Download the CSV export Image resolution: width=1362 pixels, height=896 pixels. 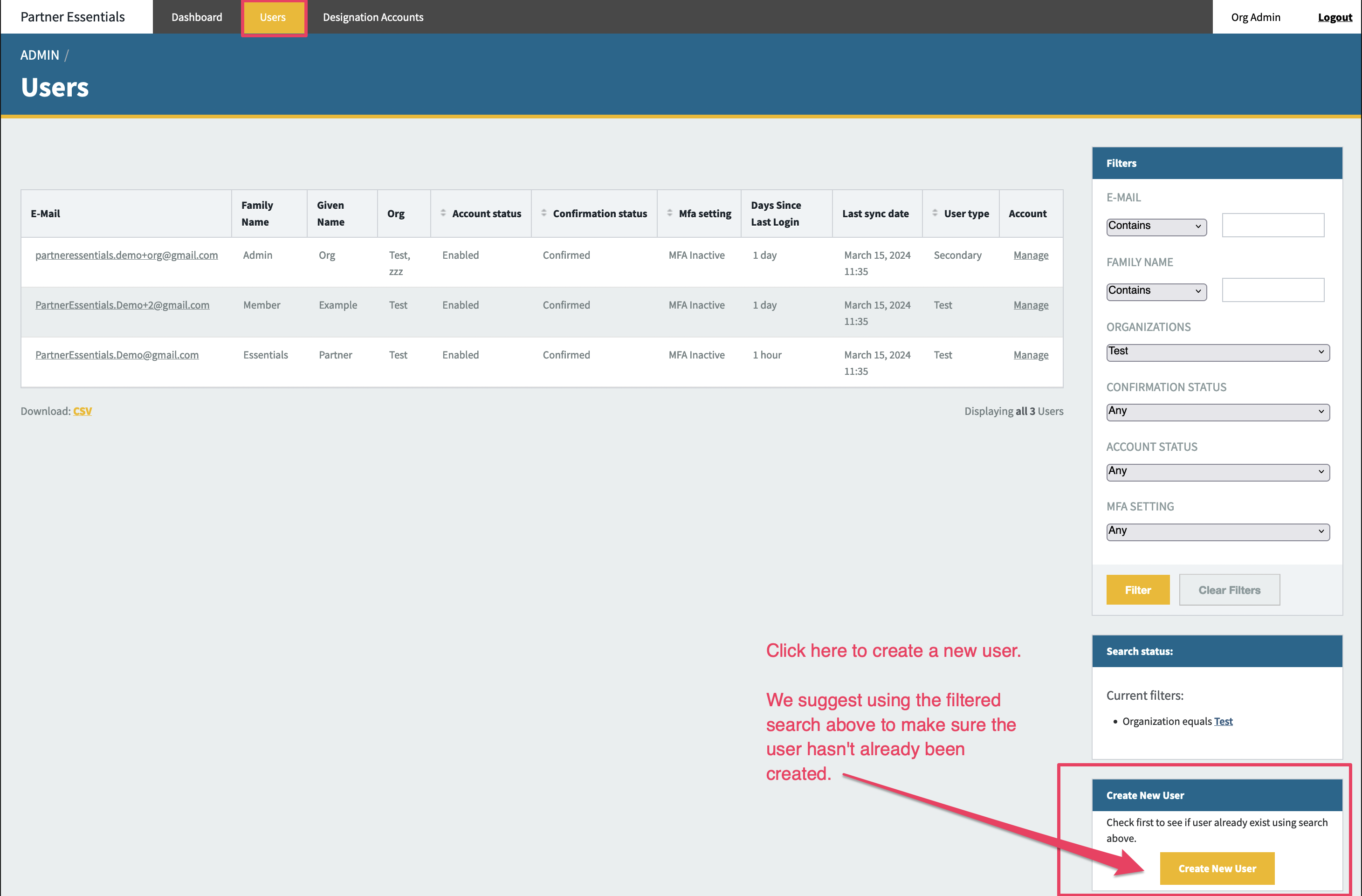83,411
